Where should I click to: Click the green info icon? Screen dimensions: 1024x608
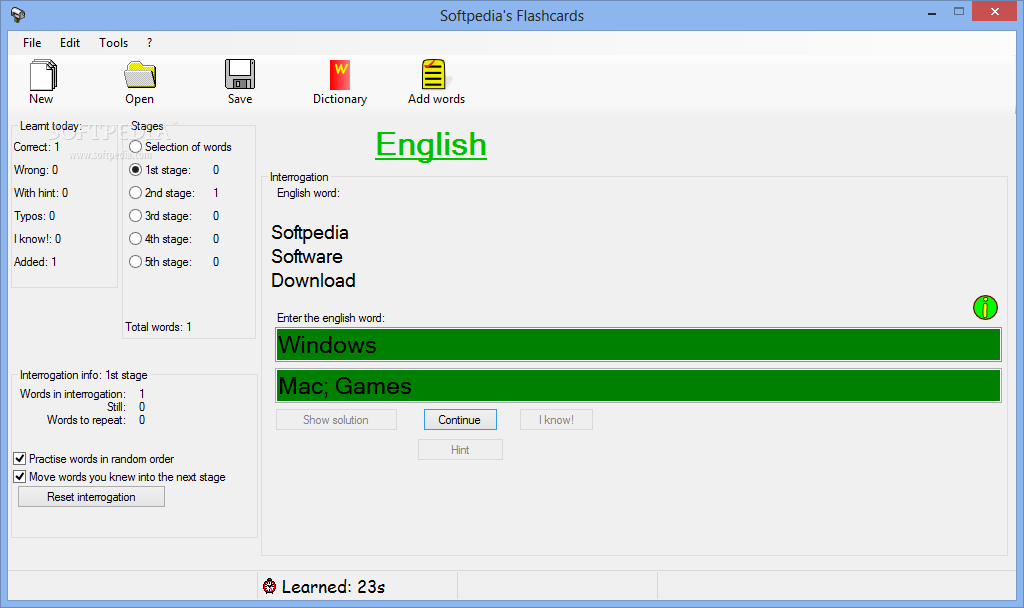(985, 307)
